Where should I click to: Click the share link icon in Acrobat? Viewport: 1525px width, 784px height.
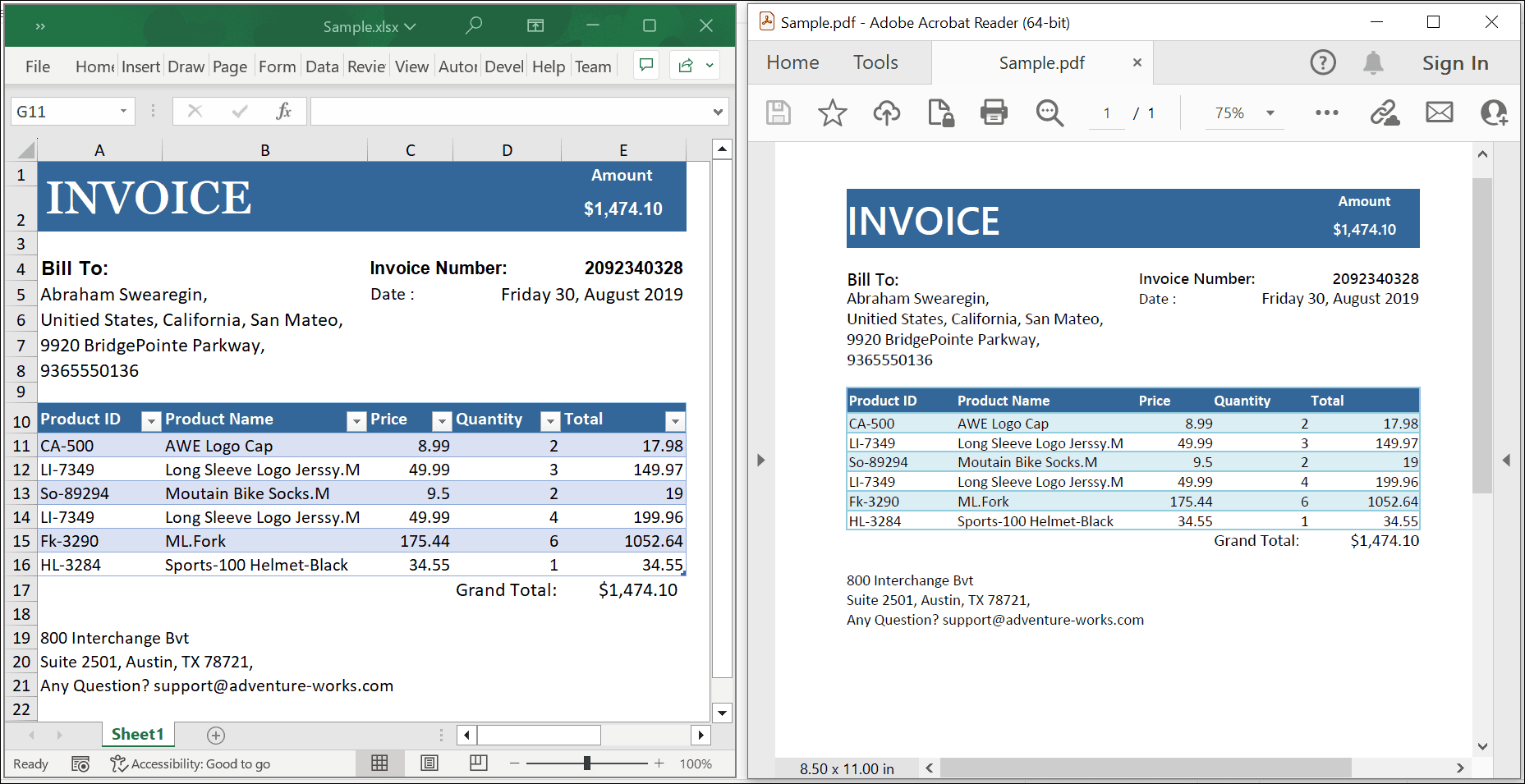[x=1385, y=112]
